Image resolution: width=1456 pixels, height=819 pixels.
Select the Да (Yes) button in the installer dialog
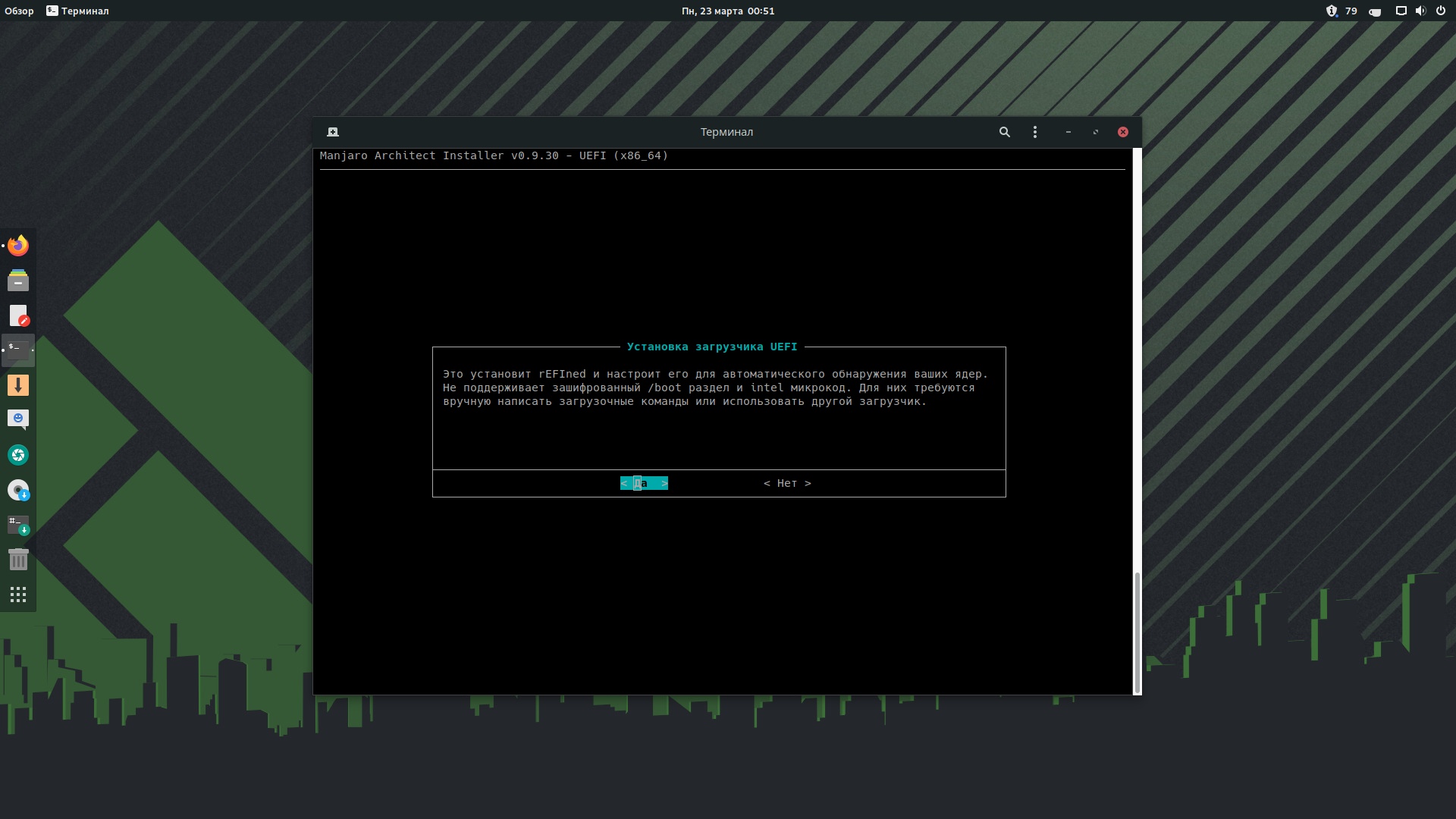pyautogui.click(x=644, y=483)
